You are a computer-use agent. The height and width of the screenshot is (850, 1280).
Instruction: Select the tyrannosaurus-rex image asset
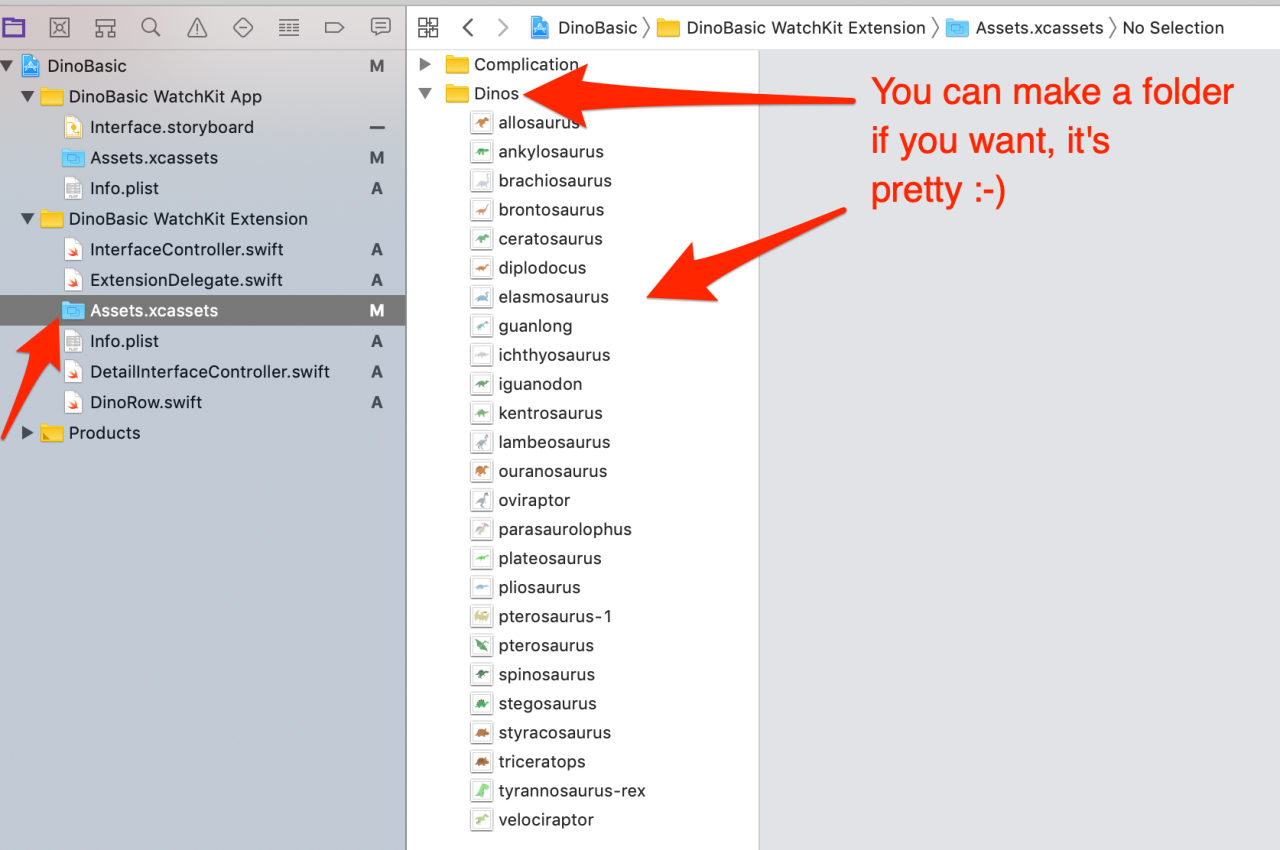coord(571,791)
